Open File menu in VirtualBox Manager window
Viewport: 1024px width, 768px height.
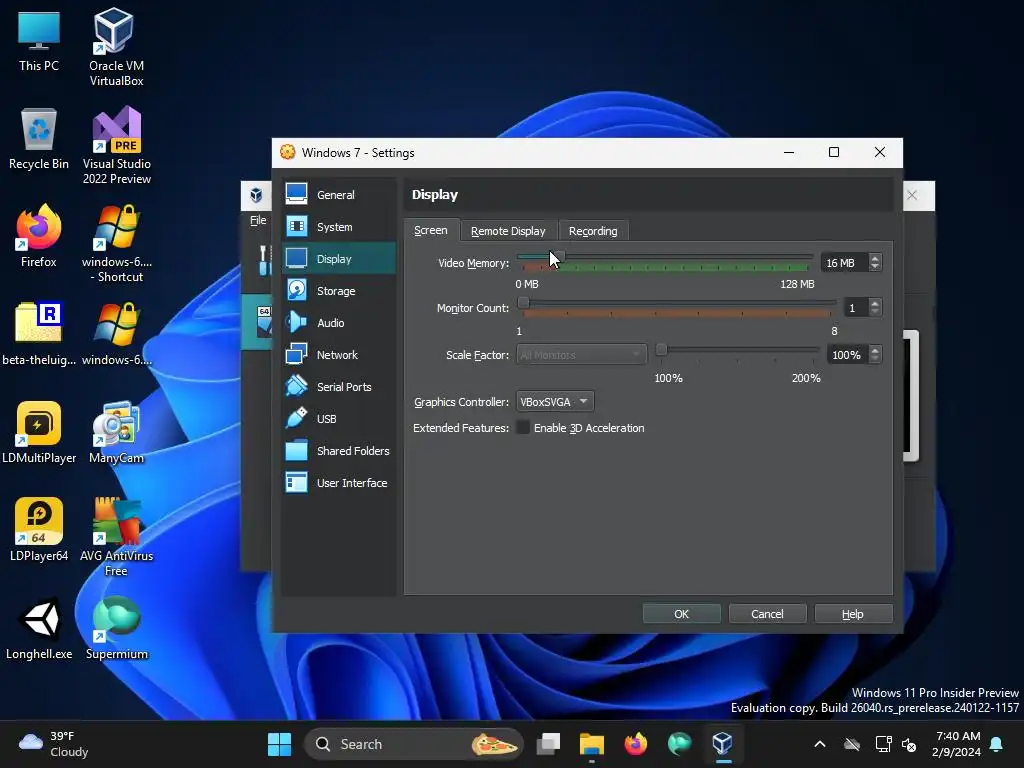(258, 220)
